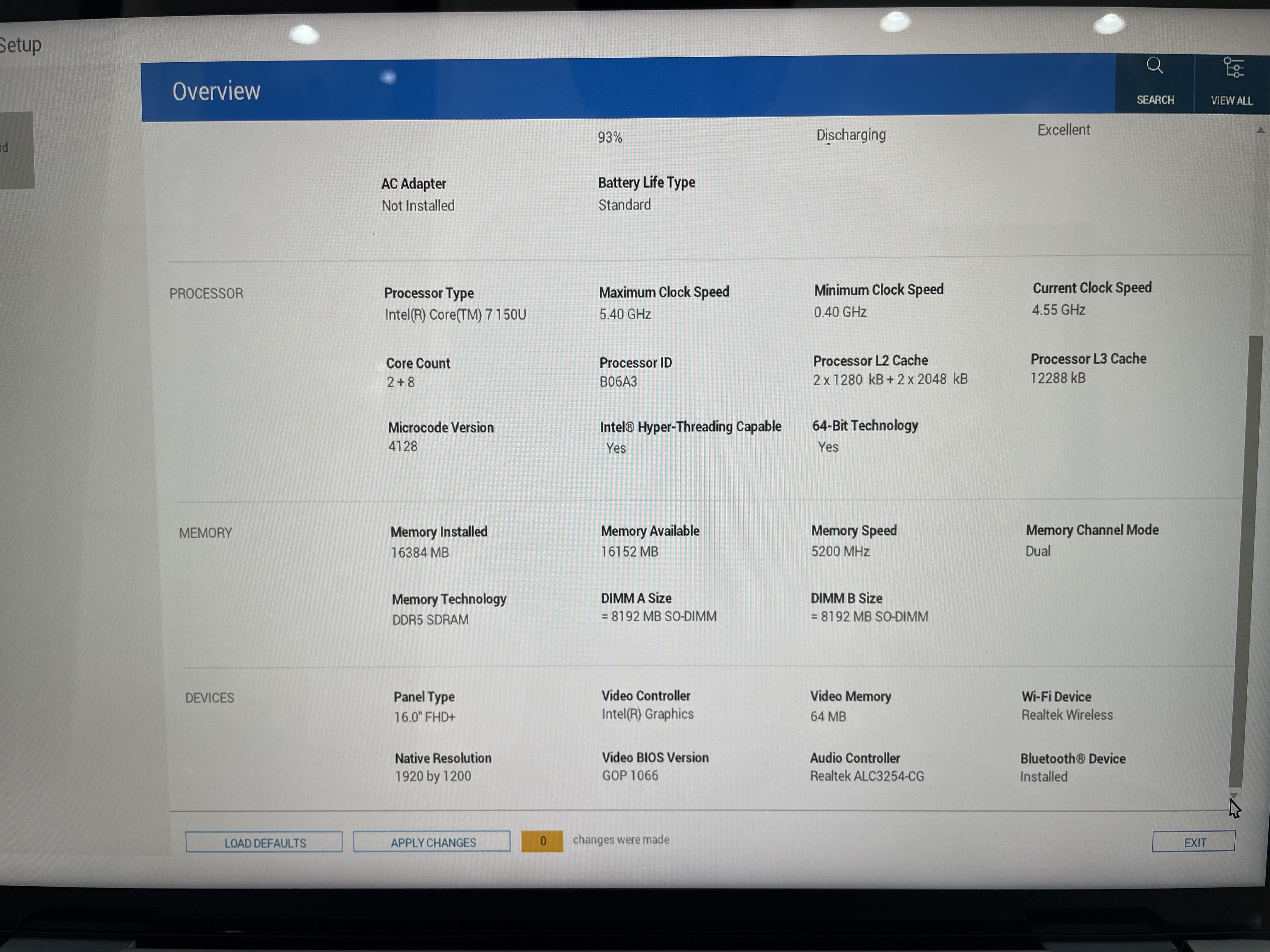Select the "Not Installed" AC adapter value
Image resolution: width=1270 pixels, height=952 pixels.
(x=418, y=206)
